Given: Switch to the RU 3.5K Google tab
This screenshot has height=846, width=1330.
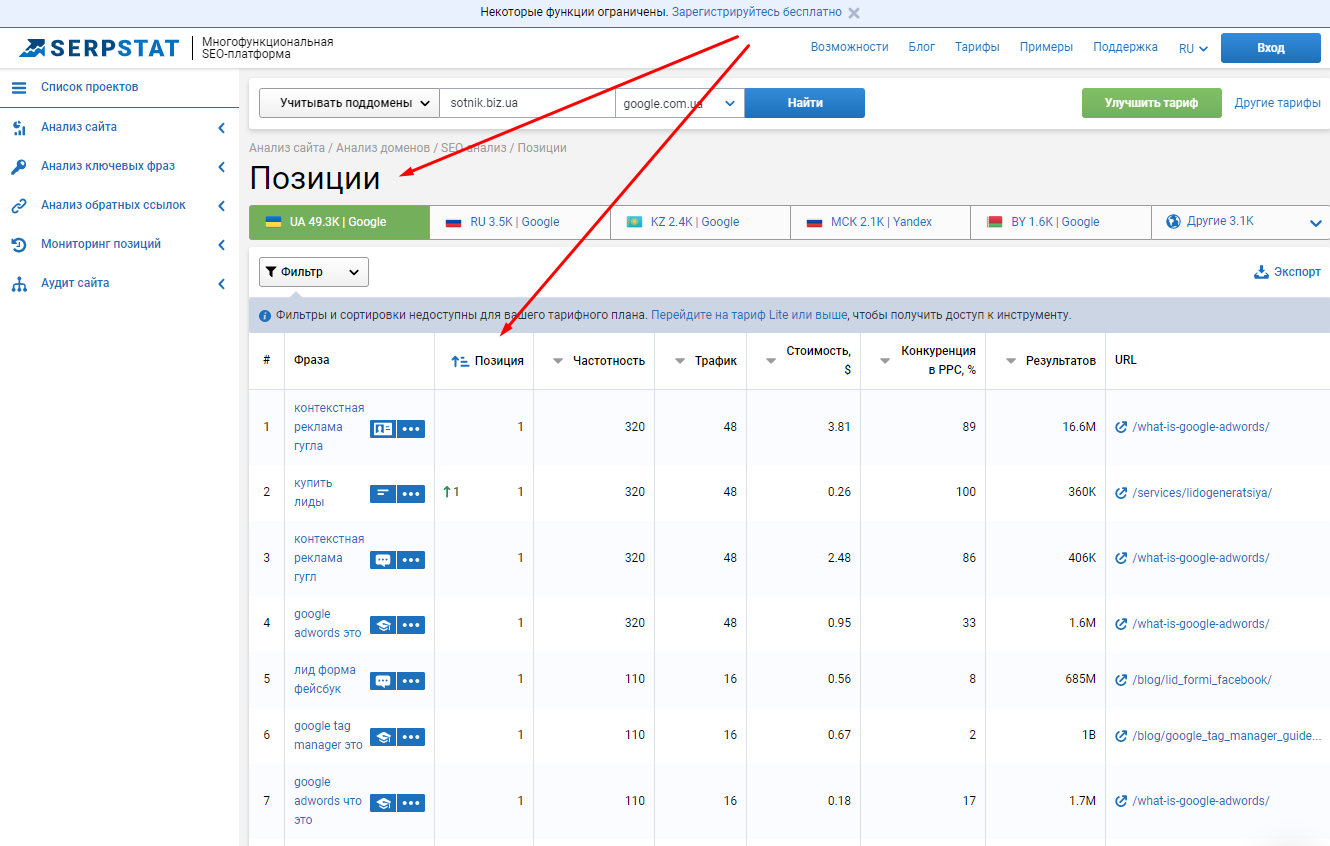Looking at the screenshot, I should click(520, 222).
